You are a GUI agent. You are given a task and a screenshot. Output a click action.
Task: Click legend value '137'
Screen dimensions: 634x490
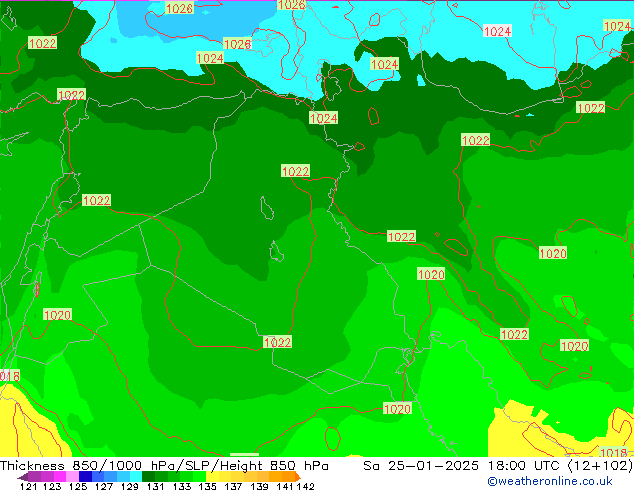pyautogui.click(x=233, y=486)
